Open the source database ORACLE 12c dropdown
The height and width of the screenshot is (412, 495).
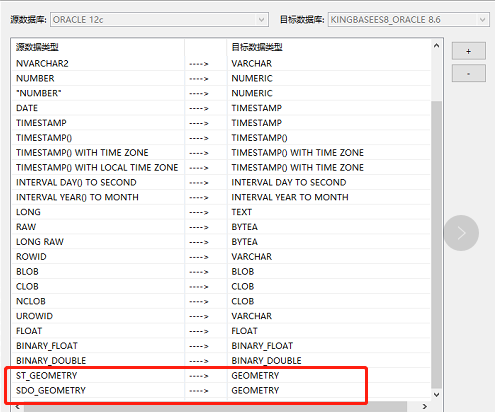coord(159,20)
